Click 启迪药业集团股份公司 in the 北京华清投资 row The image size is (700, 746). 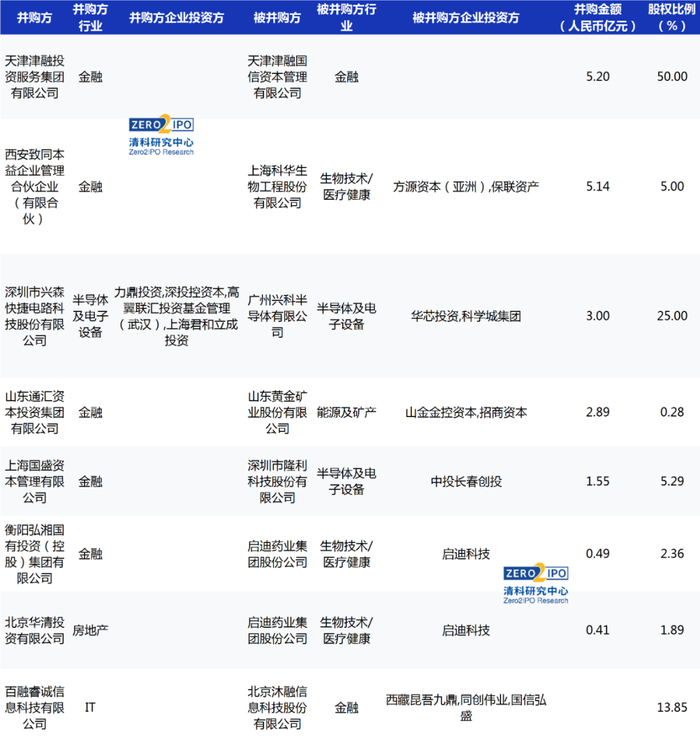(277, 630)
